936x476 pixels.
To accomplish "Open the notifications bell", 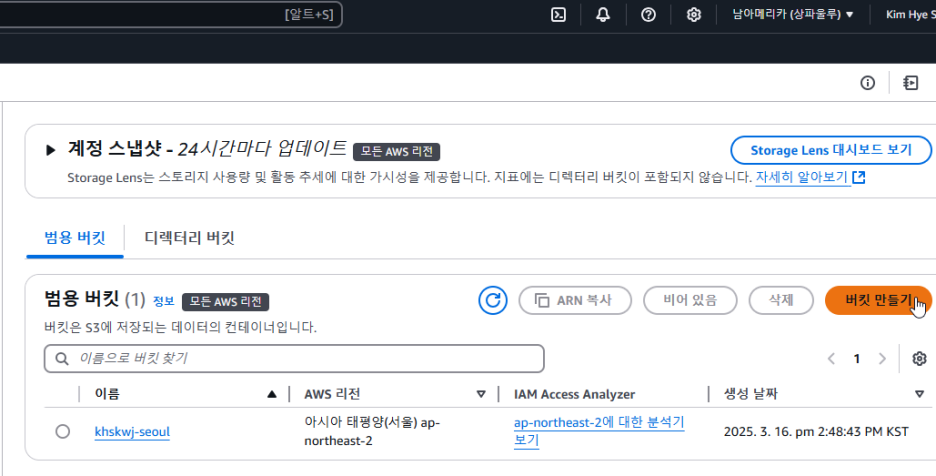I will (603, 14).
